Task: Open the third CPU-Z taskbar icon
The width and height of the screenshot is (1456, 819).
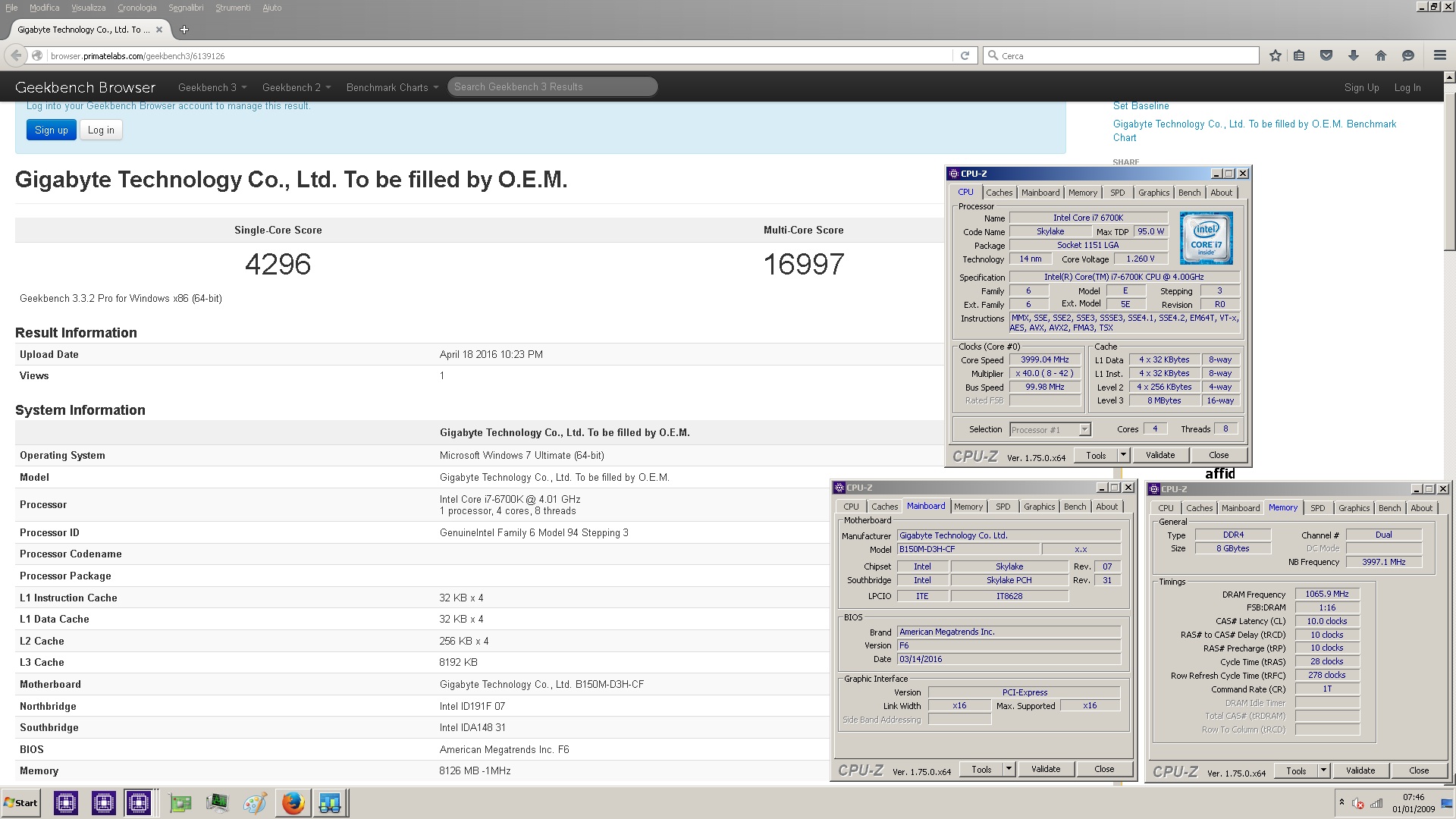Action: [x=139, y=802]
